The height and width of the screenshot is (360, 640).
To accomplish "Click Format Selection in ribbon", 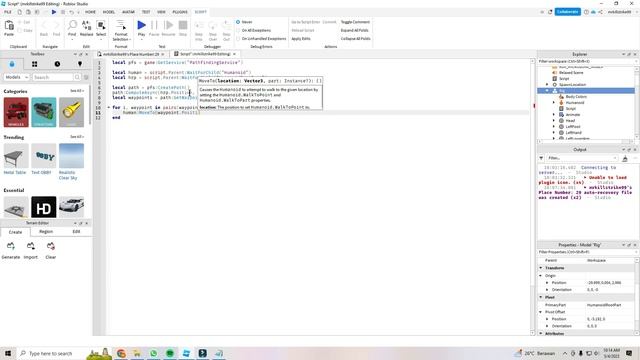I will click(121, 30).
